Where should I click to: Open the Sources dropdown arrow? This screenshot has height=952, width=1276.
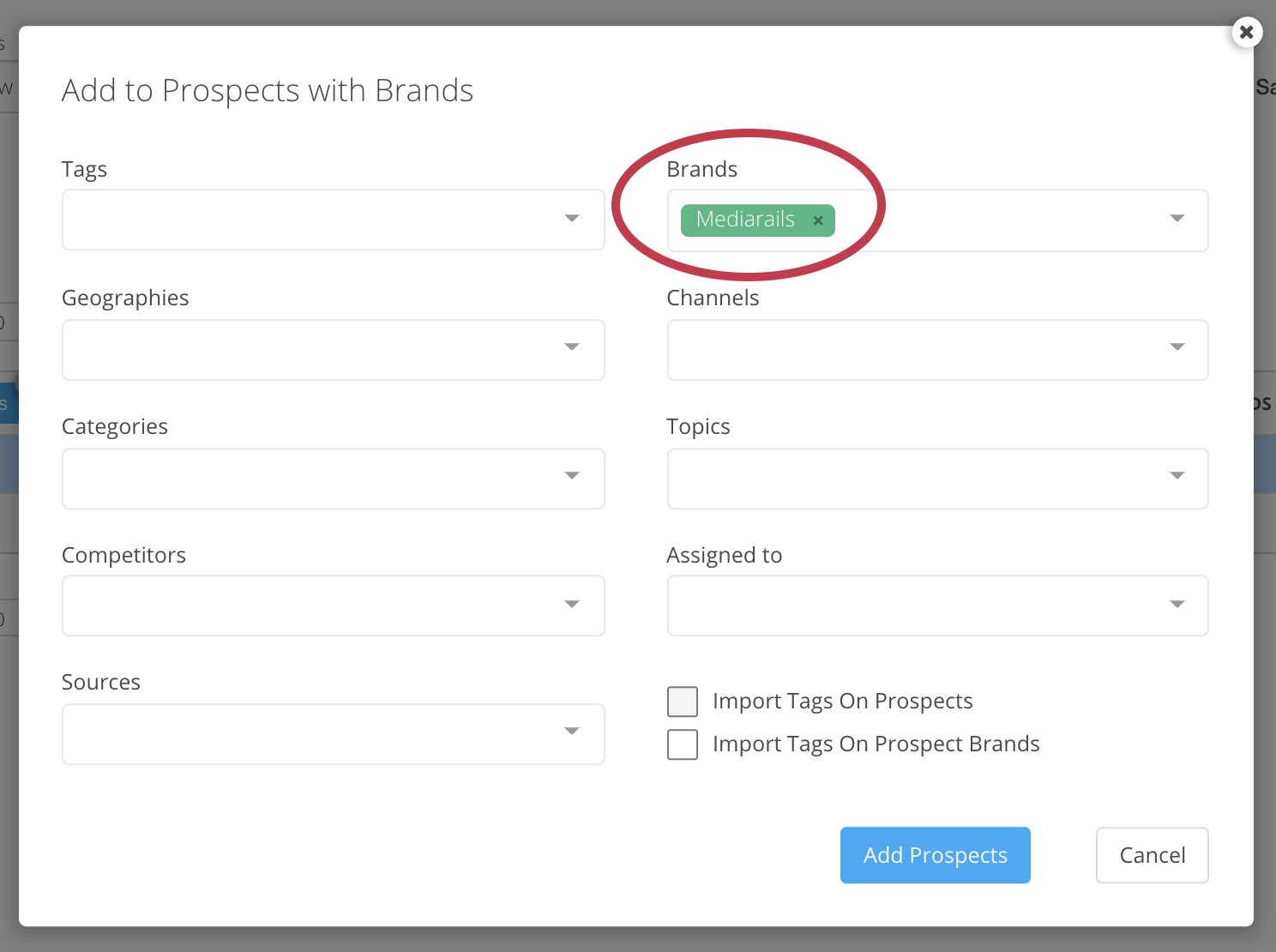coord(572,732)
